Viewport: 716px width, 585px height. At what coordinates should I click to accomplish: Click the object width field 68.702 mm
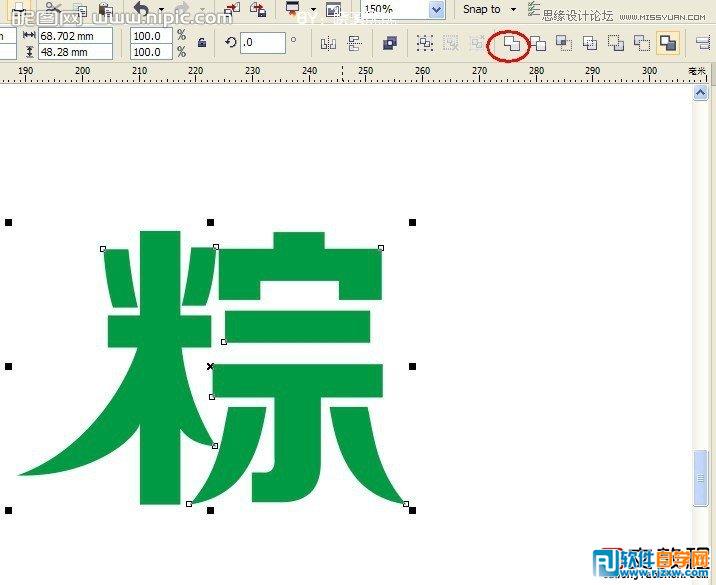(x=75, y=36)
